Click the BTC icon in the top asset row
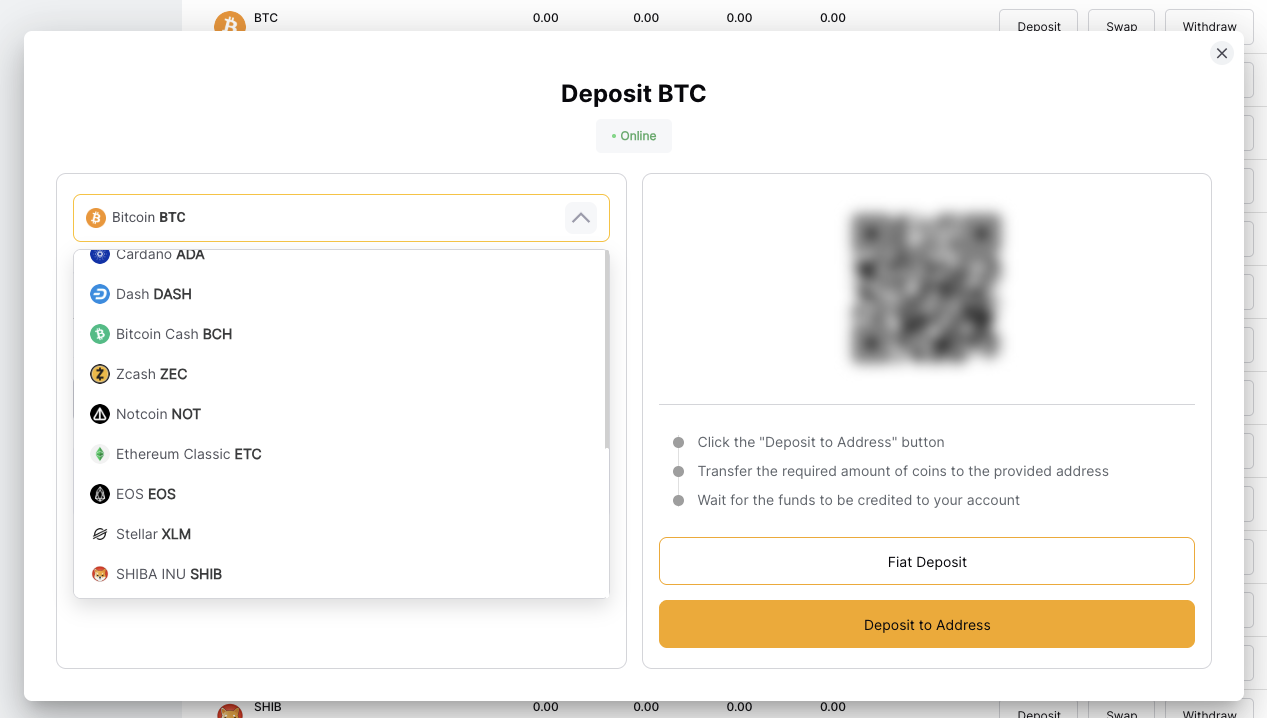This screenshot has width=1267, height=718. pyautogui.click(x=231, y=21)
